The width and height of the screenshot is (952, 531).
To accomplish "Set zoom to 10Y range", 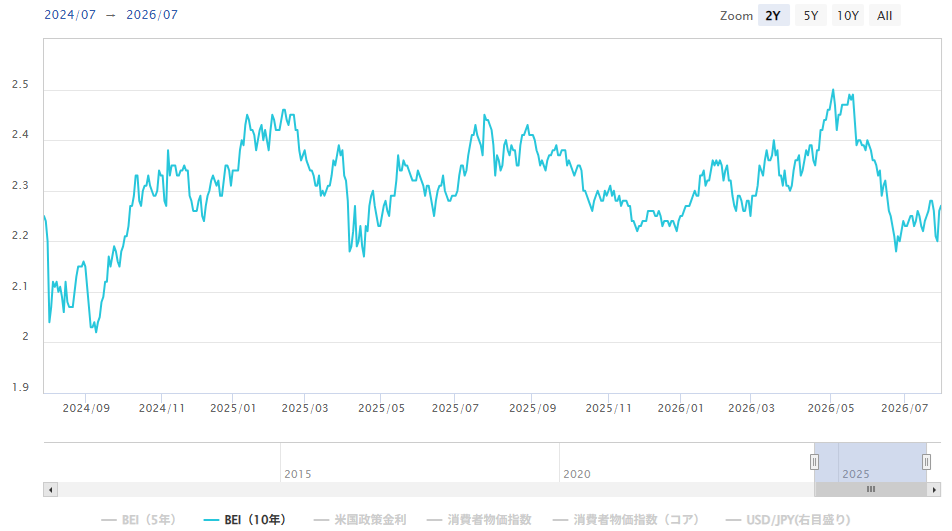I will coord(848,16).
